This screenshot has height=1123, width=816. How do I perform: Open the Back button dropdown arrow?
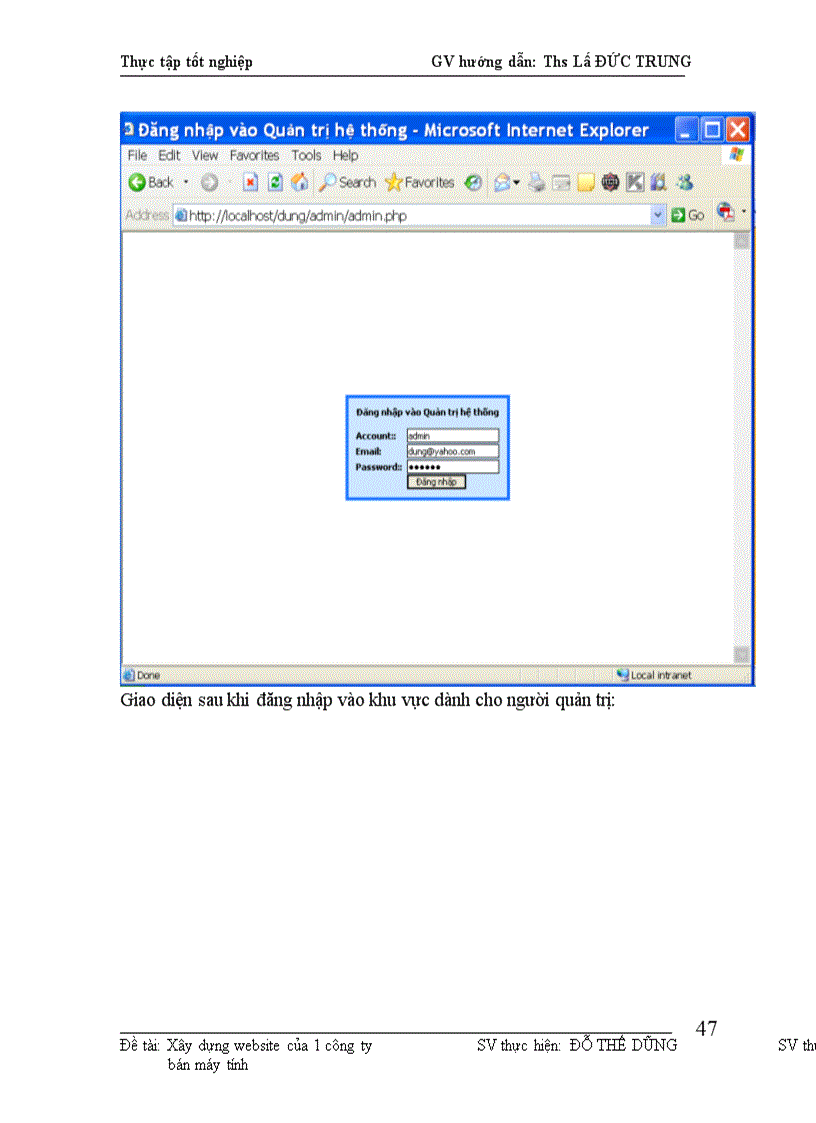pyautogui.click(x=183, y=182)
